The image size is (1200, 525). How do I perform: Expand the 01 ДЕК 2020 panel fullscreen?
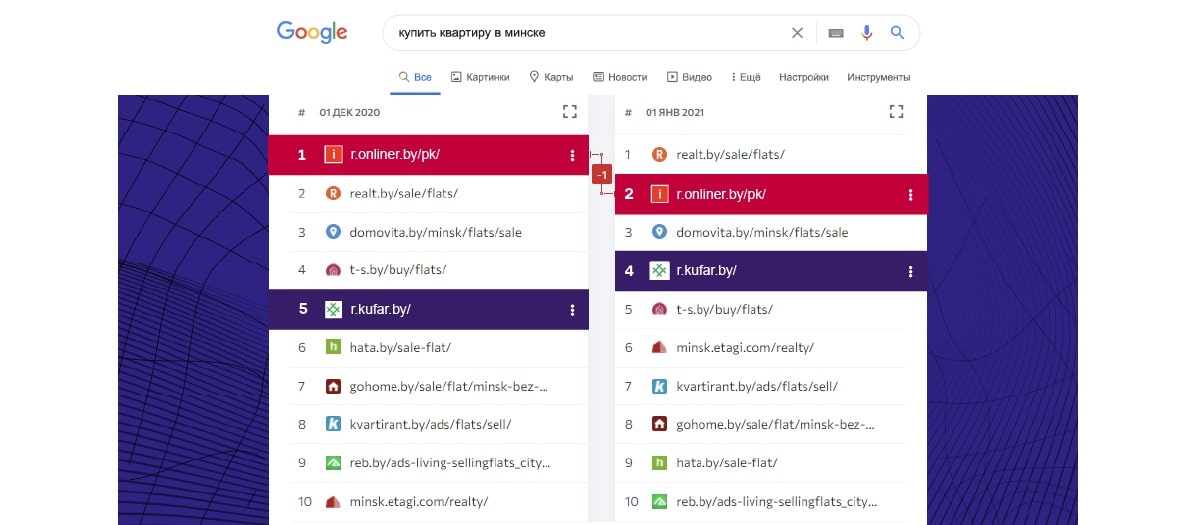(570, 112)
